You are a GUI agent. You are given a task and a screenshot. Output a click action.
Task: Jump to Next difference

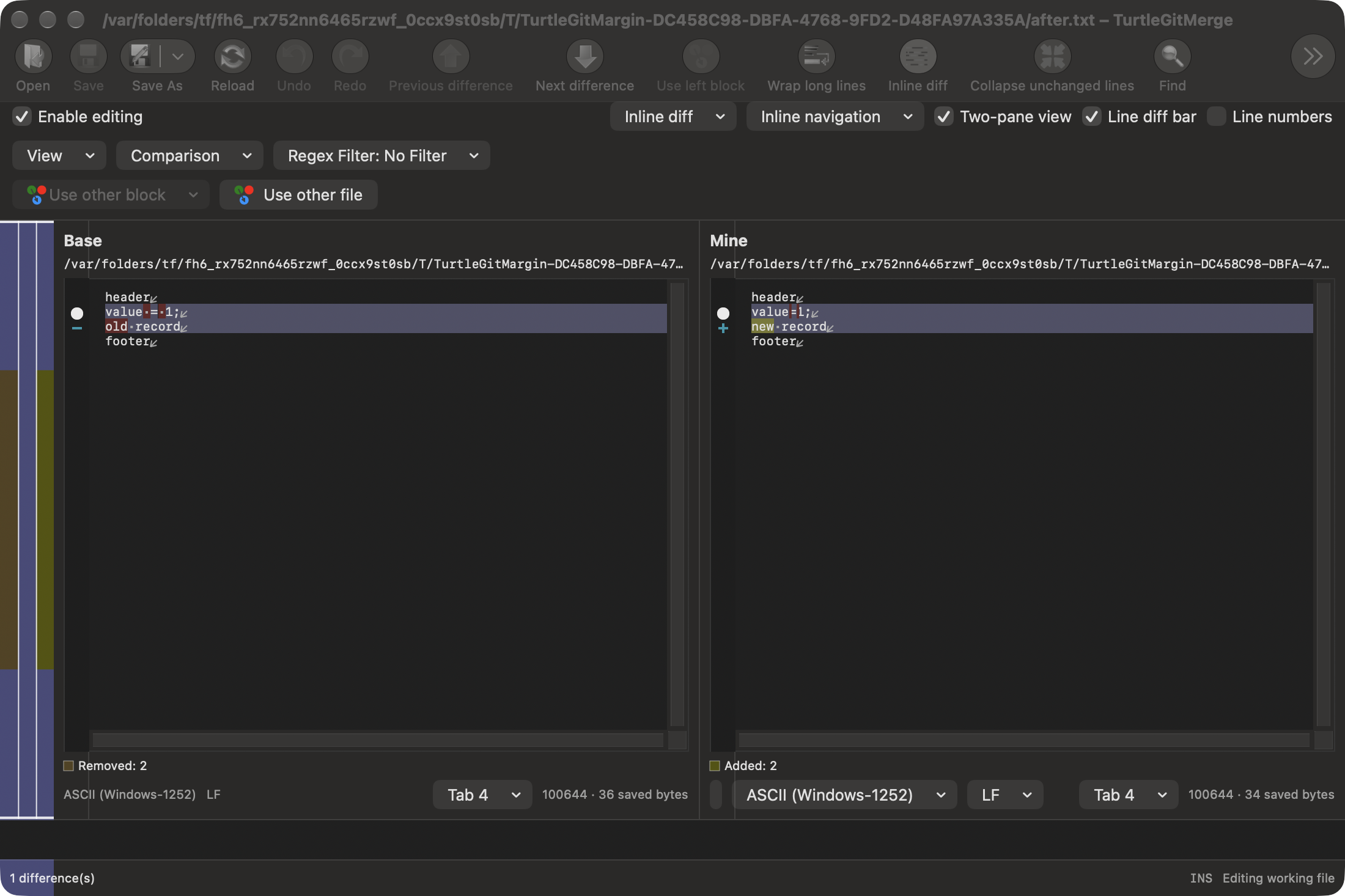[584, 57]
